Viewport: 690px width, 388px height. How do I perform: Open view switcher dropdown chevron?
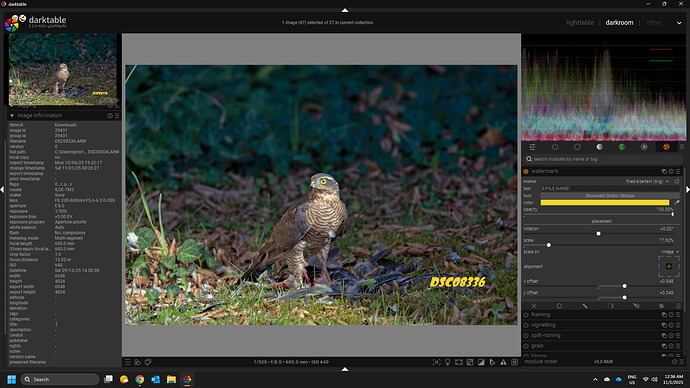click(x=679, y=23)
